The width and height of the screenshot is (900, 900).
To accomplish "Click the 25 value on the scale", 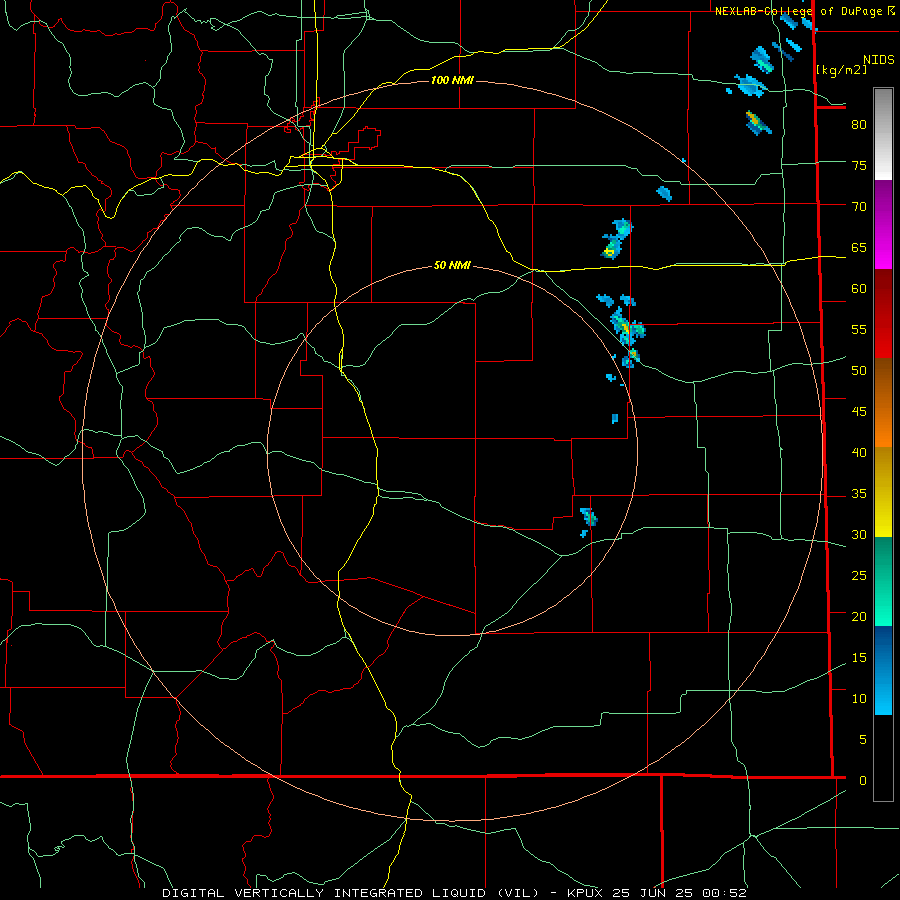I will click(859, 575).
